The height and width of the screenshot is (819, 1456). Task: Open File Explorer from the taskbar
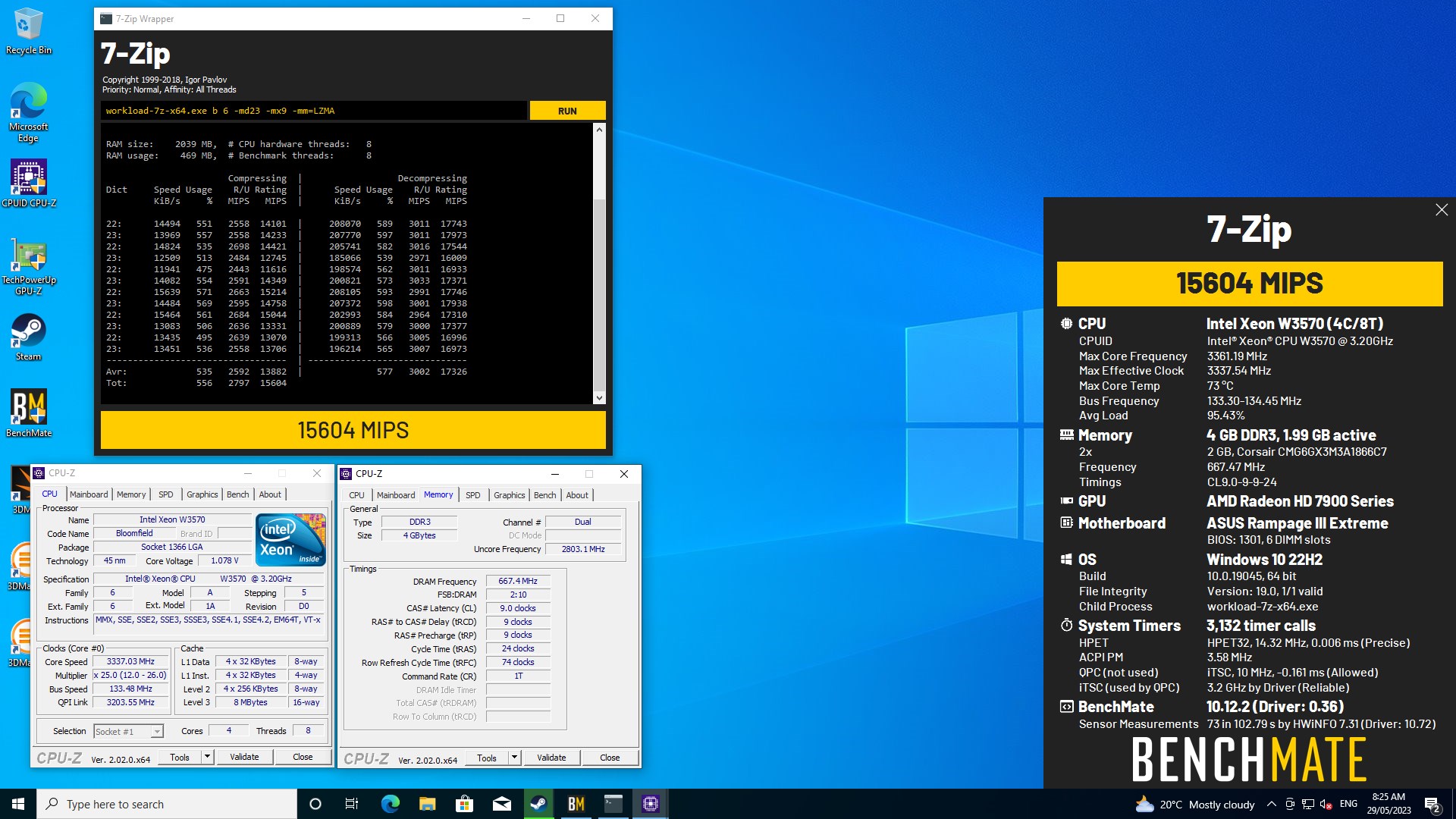427,804
